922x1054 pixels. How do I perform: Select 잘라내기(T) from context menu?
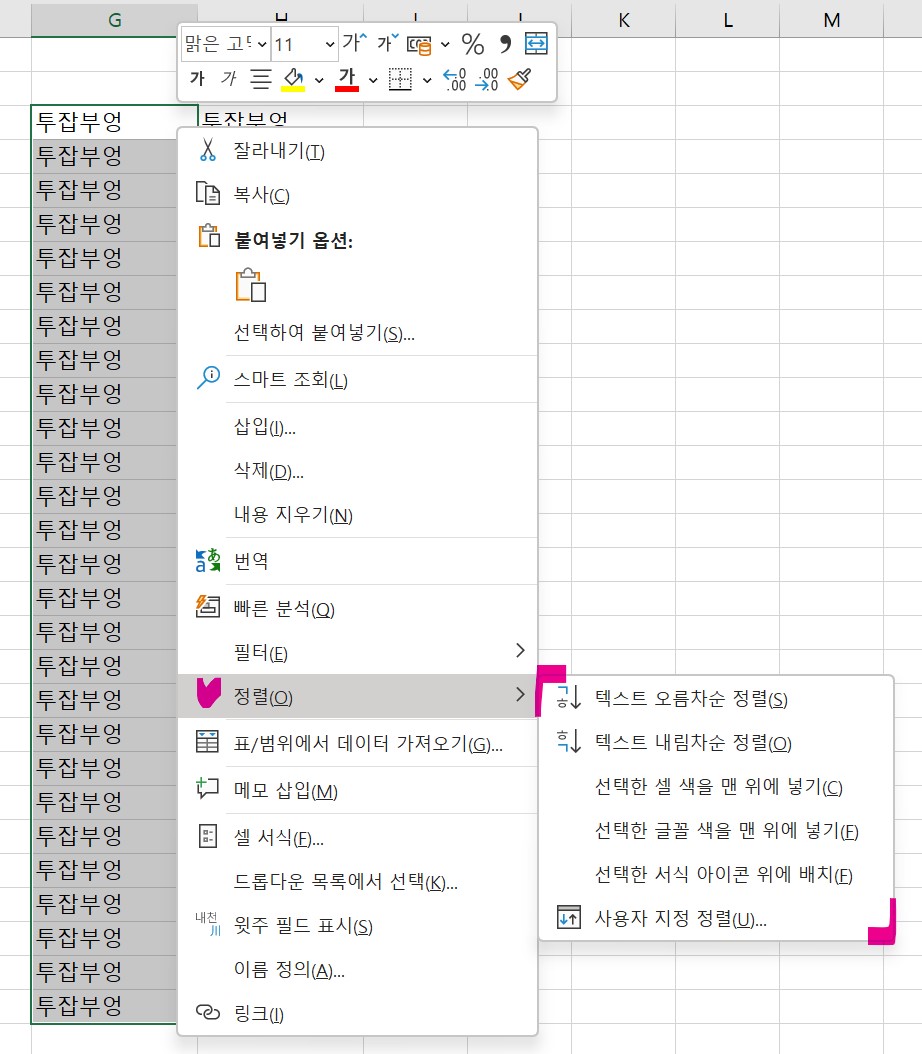tap(358, 151)
